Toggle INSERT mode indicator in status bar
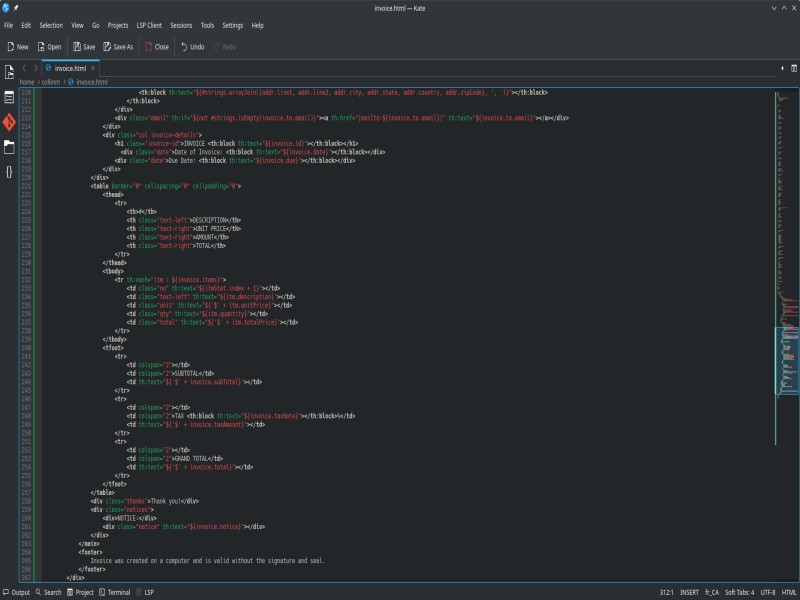 click(689, 592)
